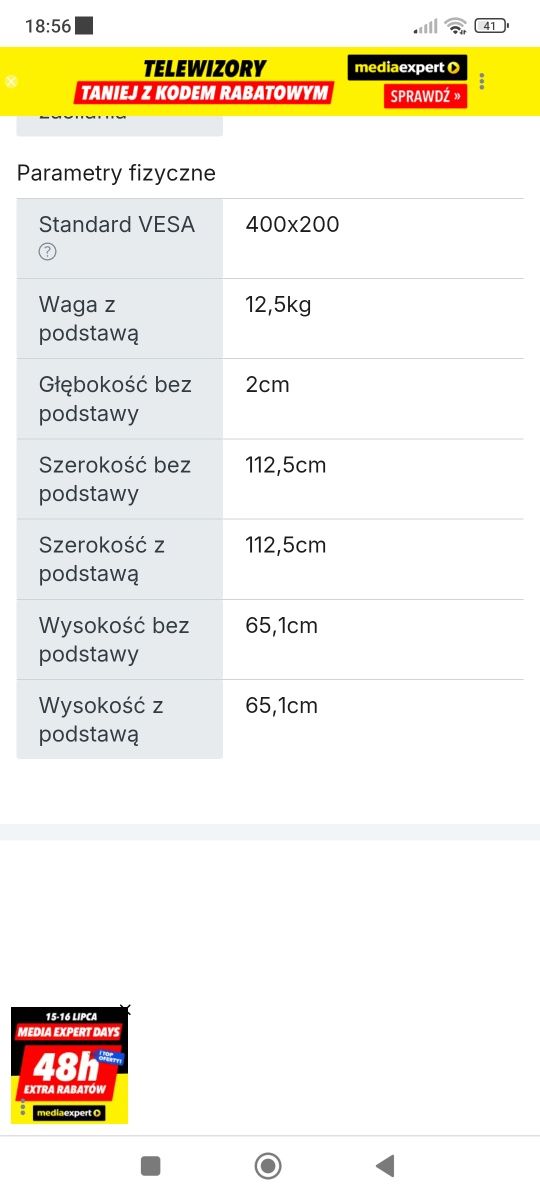Open the floating ad's three-dot options
This screenshot has height=1200, width=540.
click(22, 1108)
